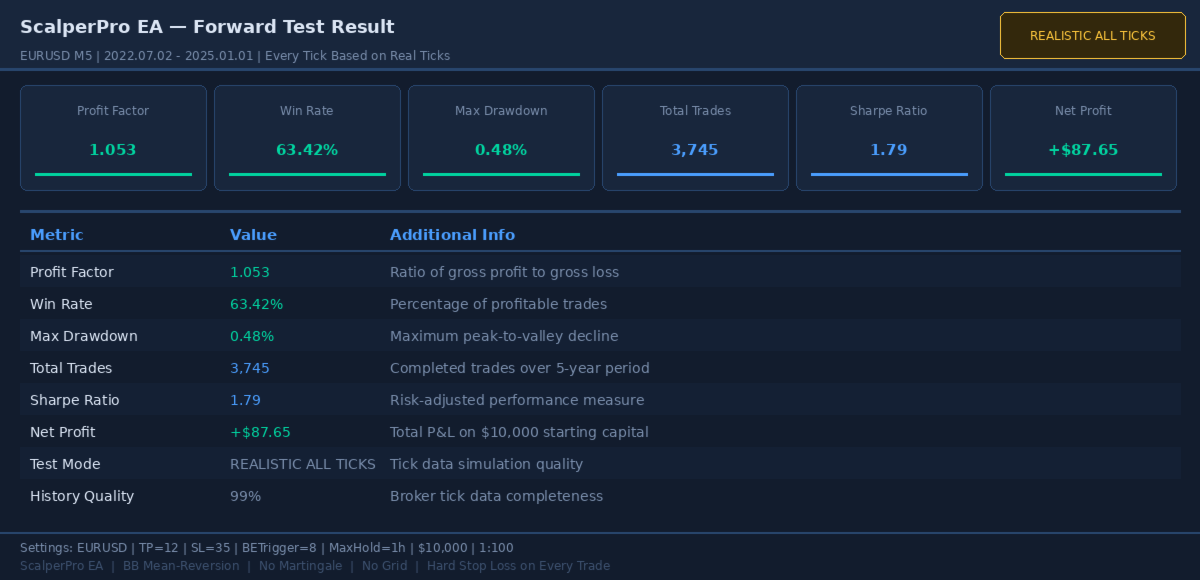Click the Max Drawdown row value 0.48%
The image size is (1200, 580).
click(252, 336)
